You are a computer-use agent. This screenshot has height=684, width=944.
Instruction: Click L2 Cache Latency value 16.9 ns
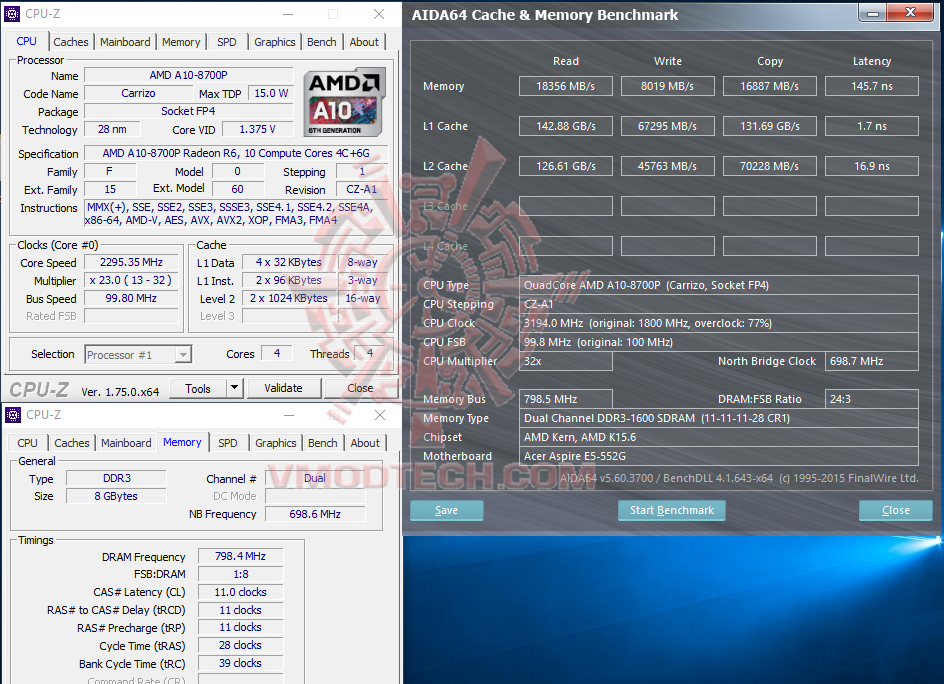(872, 166)
